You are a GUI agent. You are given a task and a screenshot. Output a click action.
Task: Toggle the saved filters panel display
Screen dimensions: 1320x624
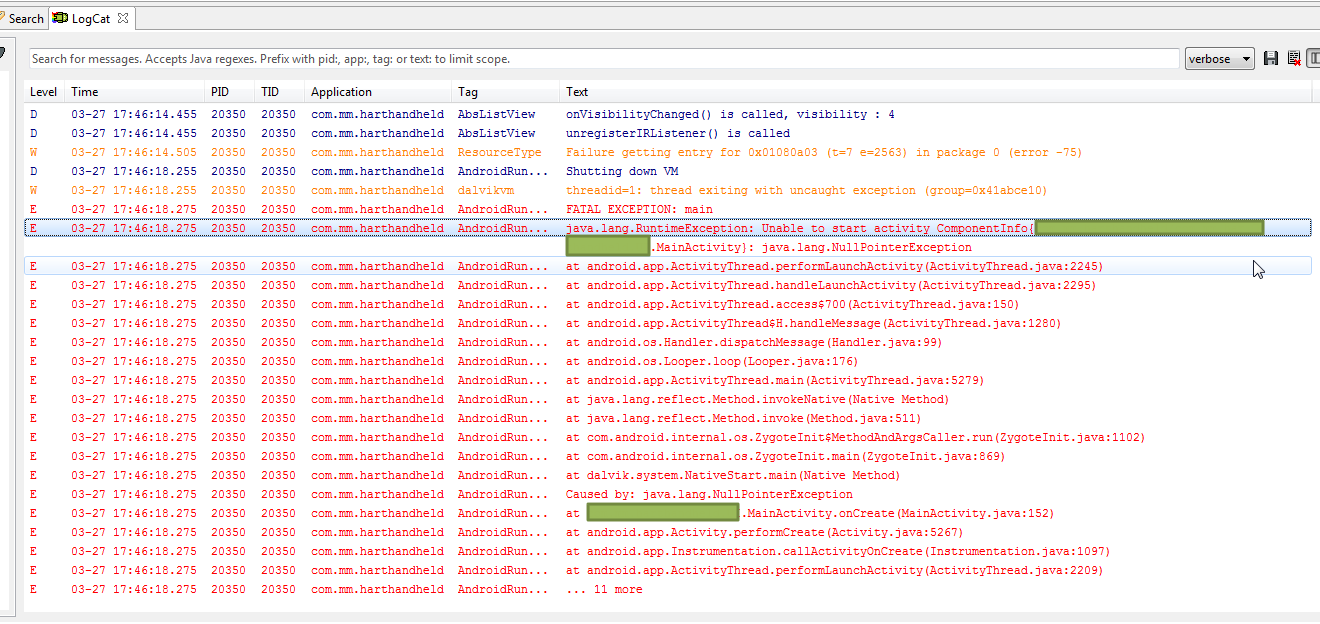click(x=1314, y=59)
